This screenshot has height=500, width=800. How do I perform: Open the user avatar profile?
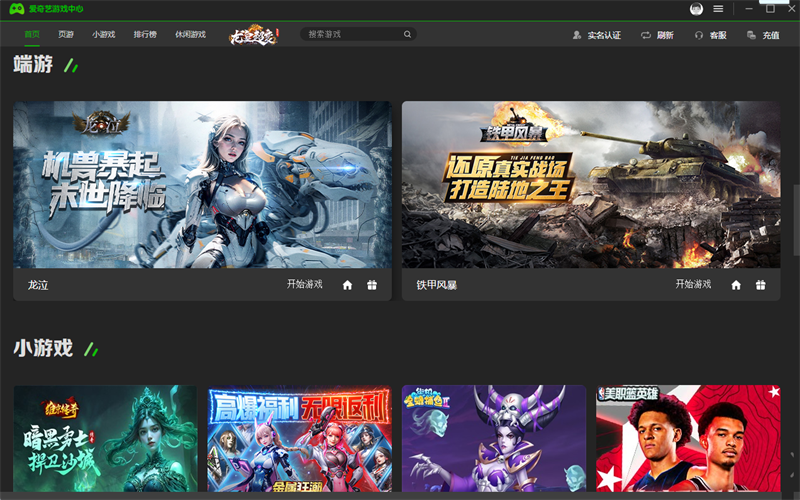click(x=696, y=9)
